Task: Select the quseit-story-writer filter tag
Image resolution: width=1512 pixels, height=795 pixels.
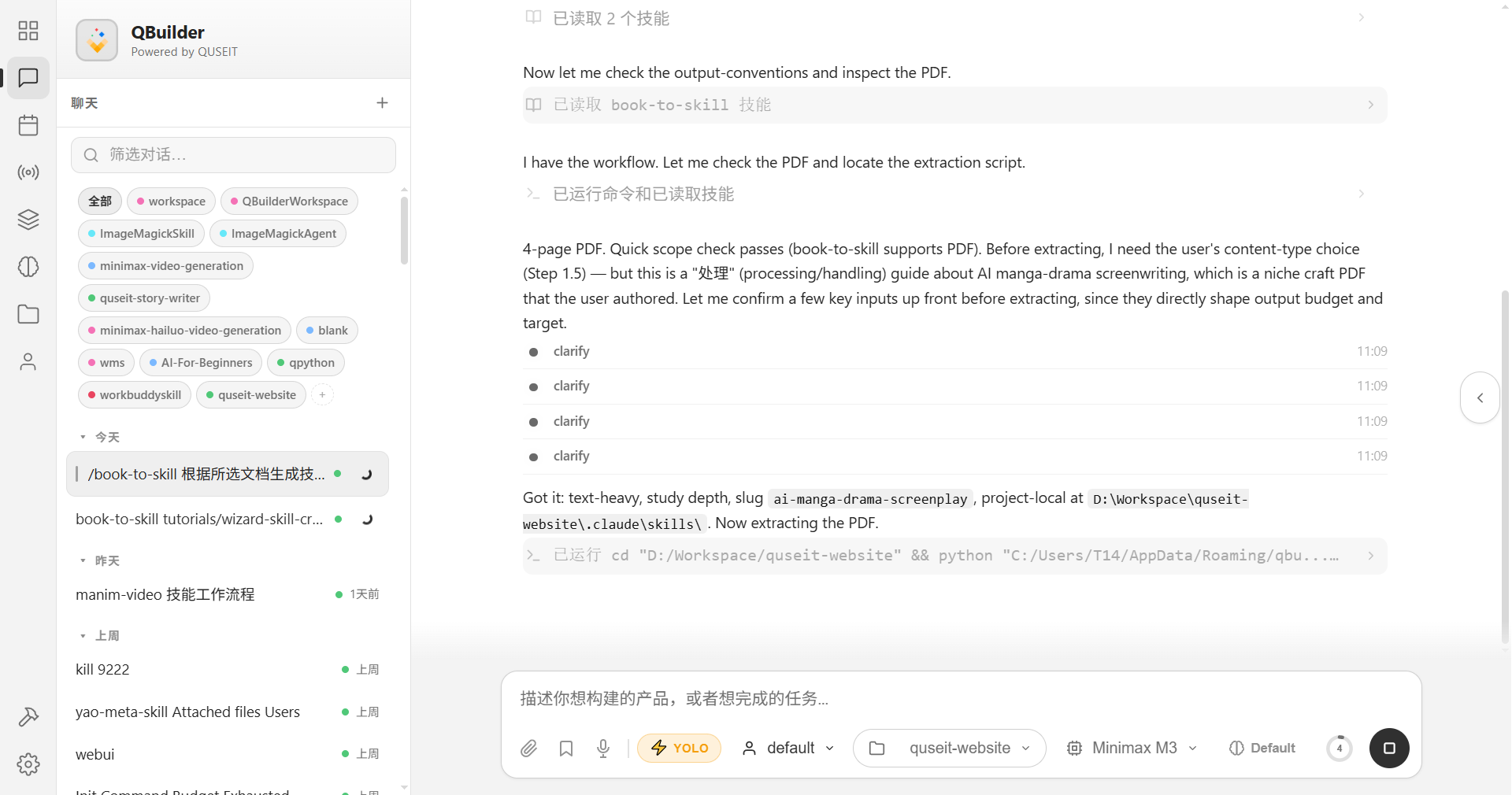Action: 144,298
